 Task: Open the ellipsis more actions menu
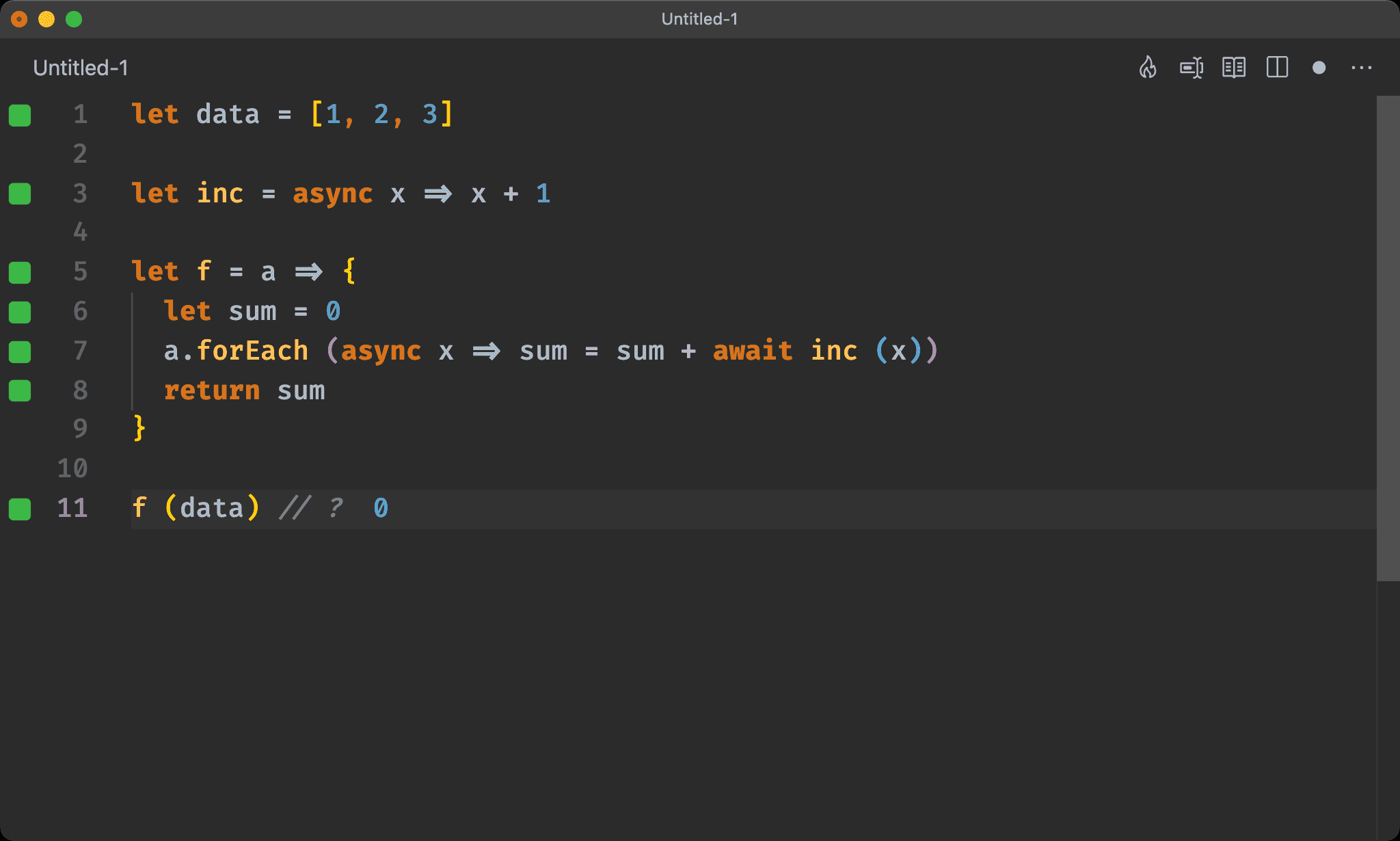click(1362, 68)
